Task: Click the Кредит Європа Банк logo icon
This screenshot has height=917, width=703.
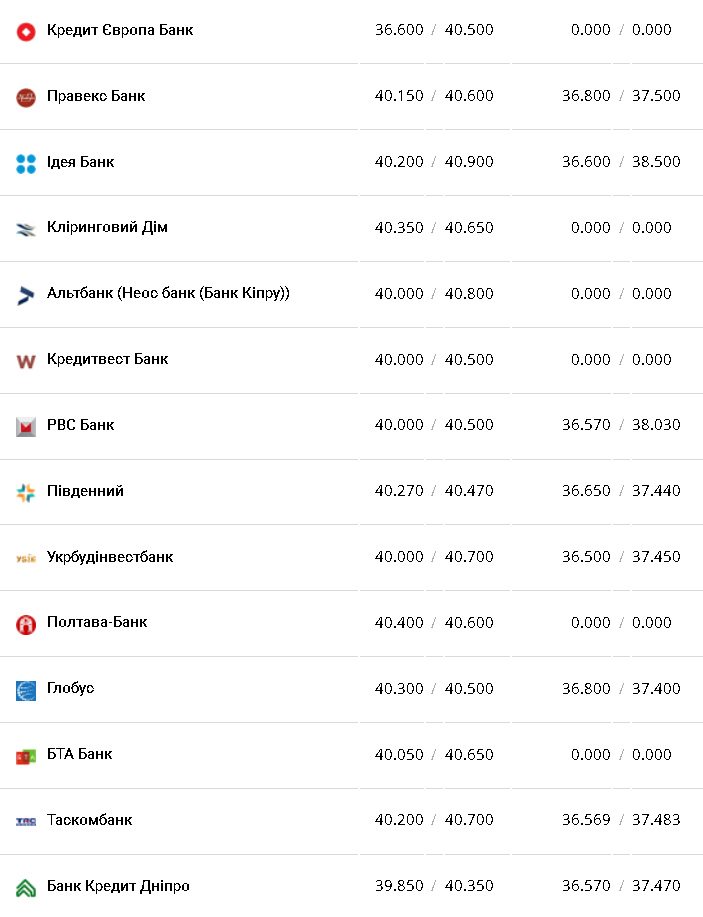Action: pos(26,31)
